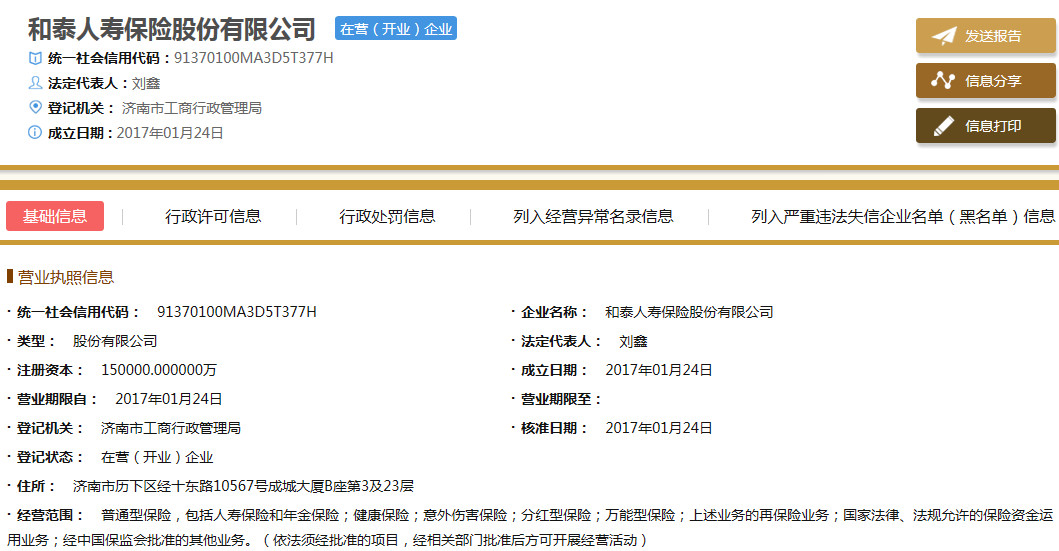Click the book icon beside 统一社会信用代码 in header
This screenshot has width=1059, height=551.
[36, 58]
